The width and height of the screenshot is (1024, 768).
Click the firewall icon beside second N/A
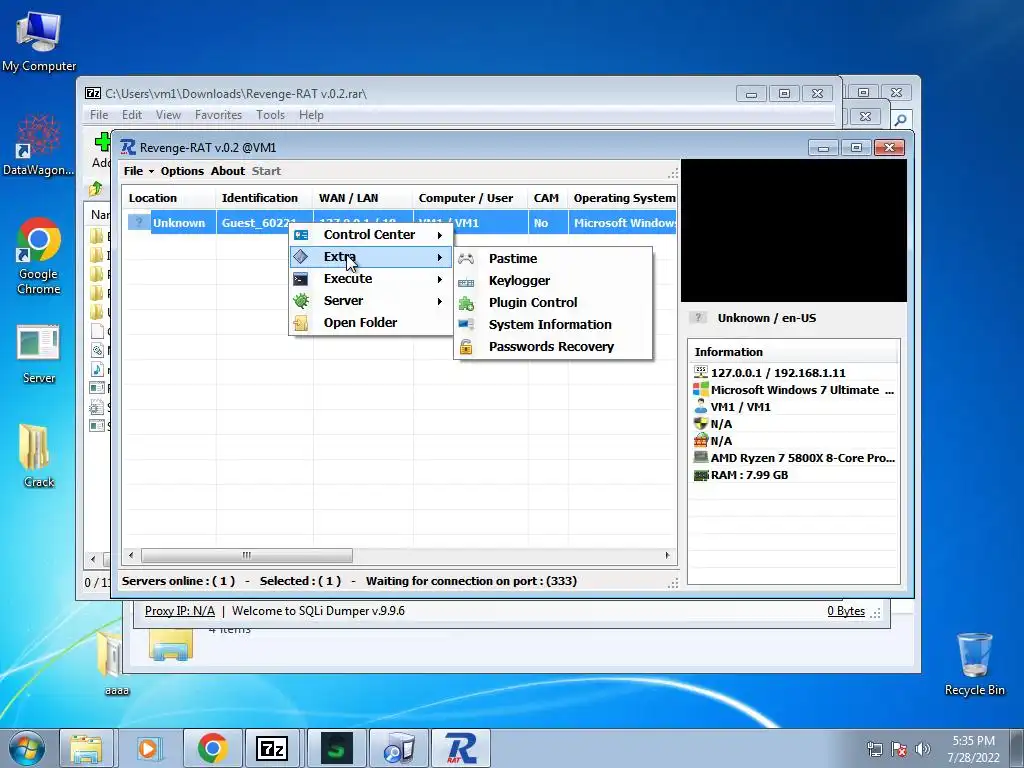pyautogui.click(x=700, y=440)
